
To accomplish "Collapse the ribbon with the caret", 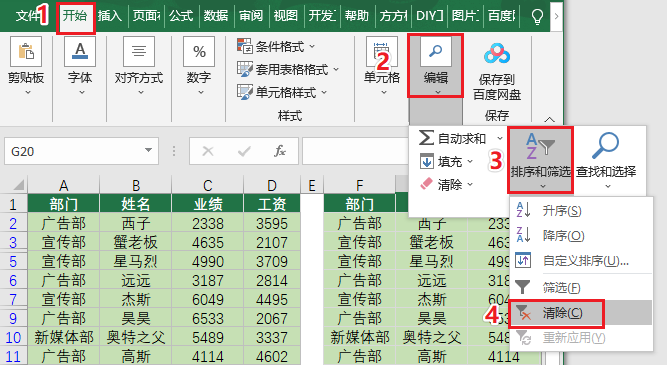I will click(549, 119).
